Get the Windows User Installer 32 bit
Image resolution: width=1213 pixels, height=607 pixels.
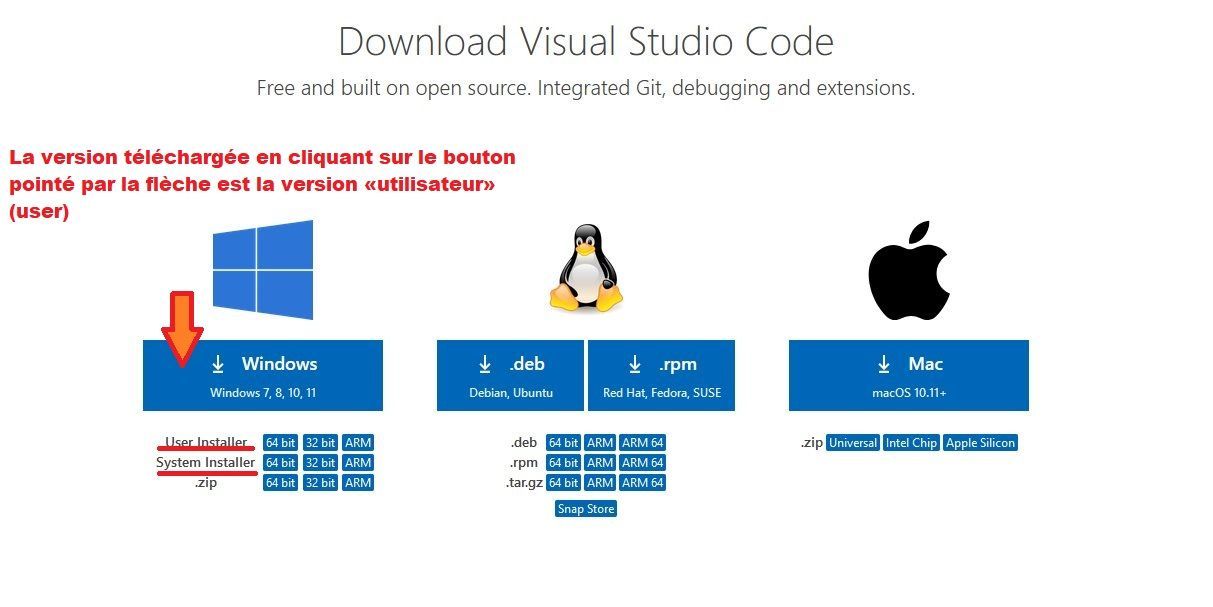pyautogui.click(x=320, y=443)
